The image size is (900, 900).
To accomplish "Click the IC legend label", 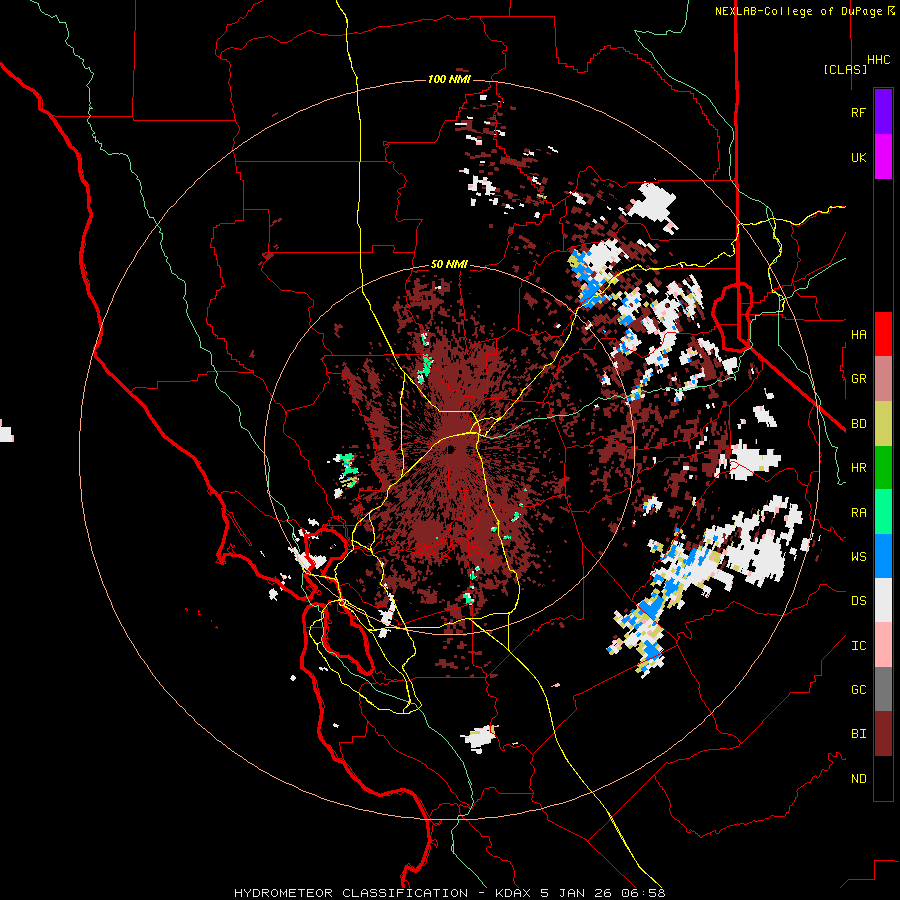I will (858, 646).
